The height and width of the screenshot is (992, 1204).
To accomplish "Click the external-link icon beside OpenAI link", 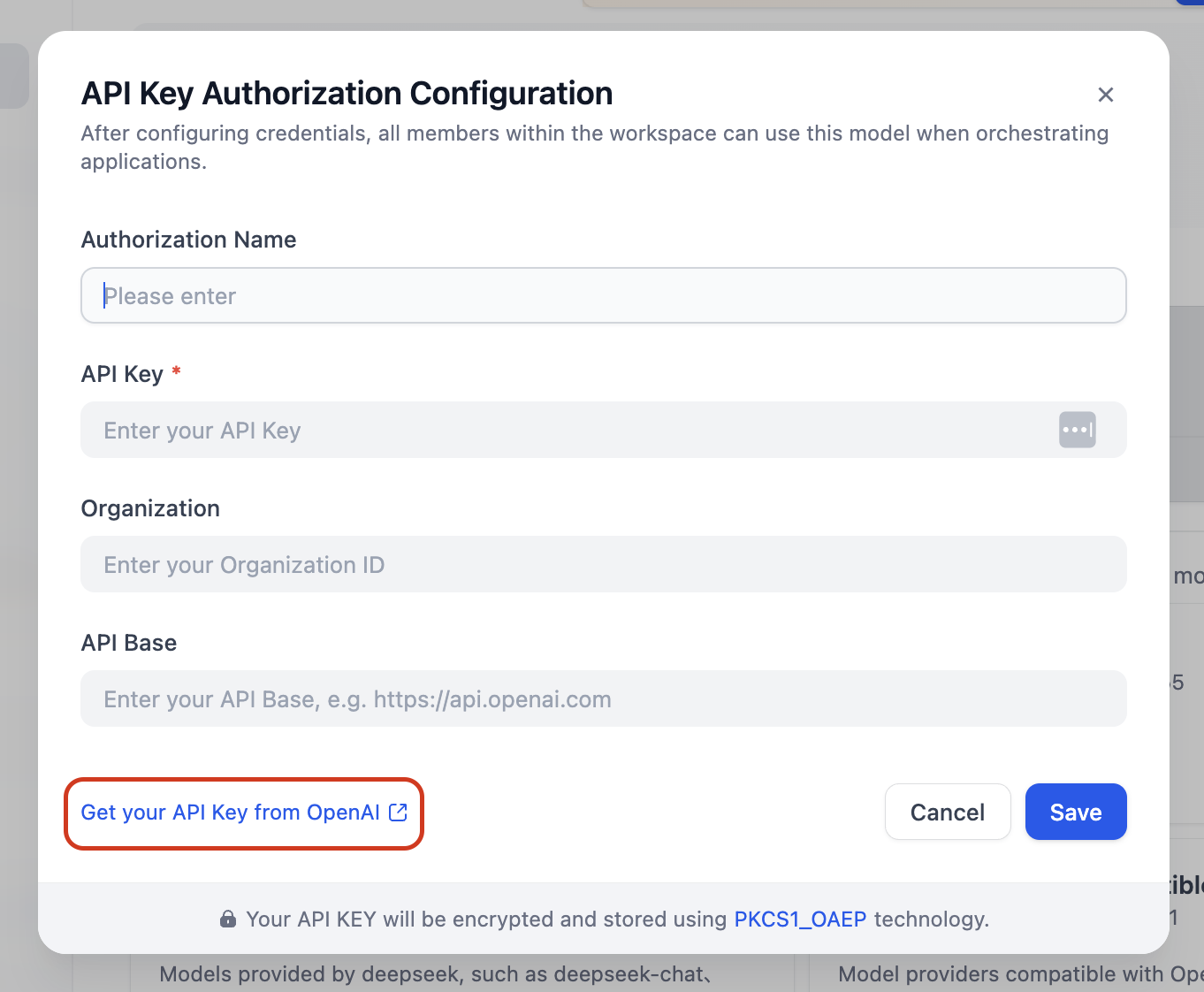I will pos(399,813).
